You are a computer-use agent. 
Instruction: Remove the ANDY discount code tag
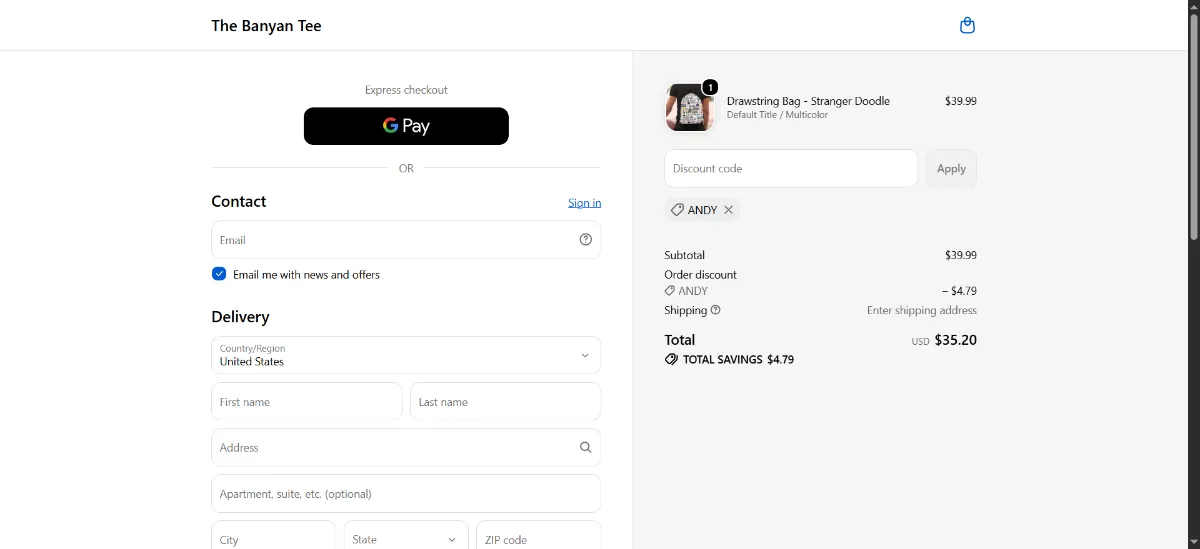[x=729, y=210]
